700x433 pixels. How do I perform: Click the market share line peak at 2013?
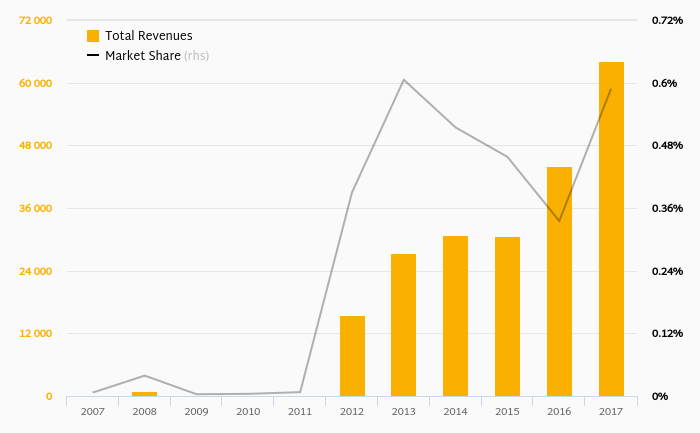[x=403, y=80]
